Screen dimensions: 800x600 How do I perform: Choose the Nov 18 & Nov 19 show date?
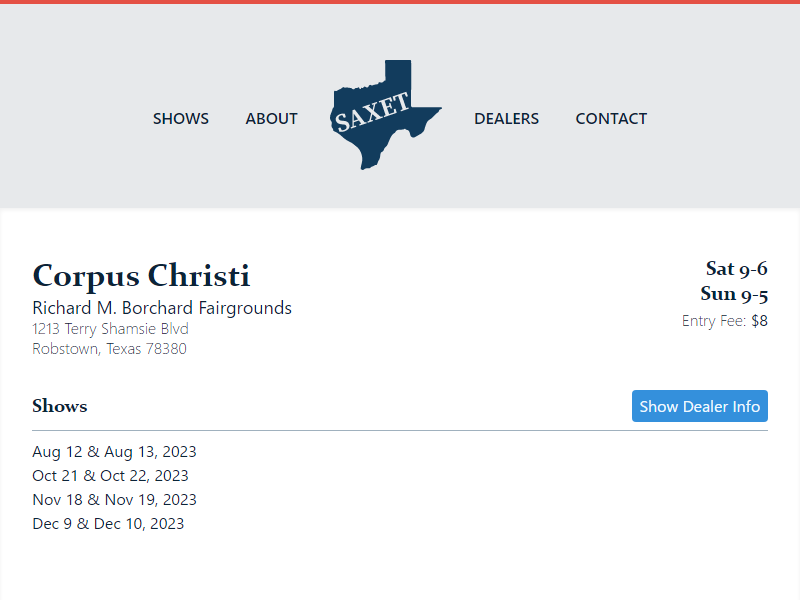tap(114, 500)
